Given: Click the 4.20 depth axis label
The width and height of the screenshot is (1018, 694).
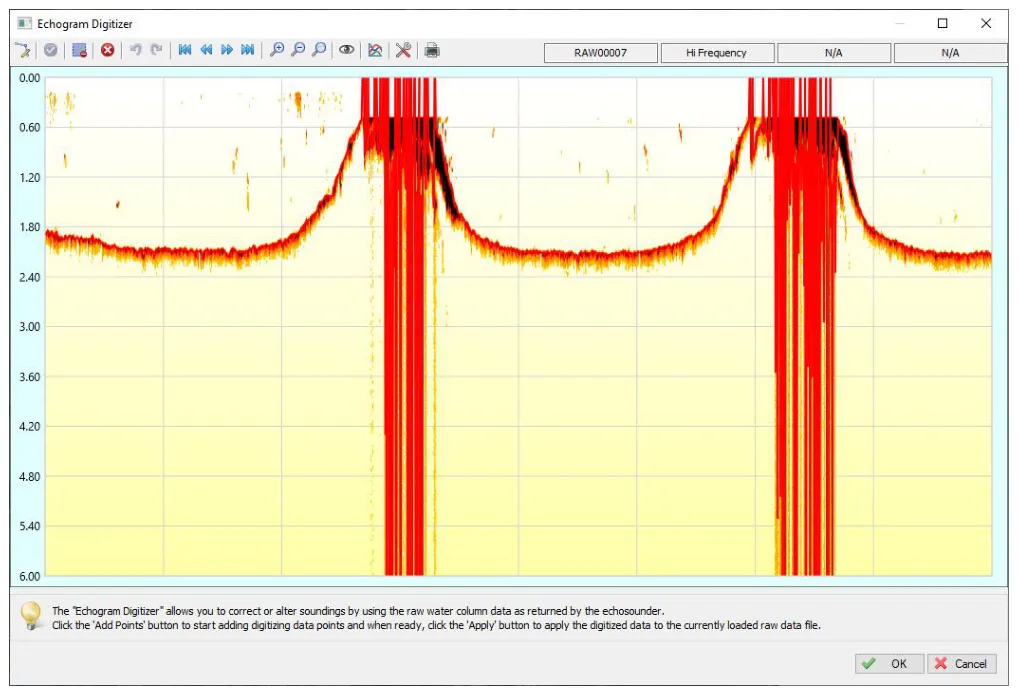Looking at the screenshot, I should (x=29, y=427).
